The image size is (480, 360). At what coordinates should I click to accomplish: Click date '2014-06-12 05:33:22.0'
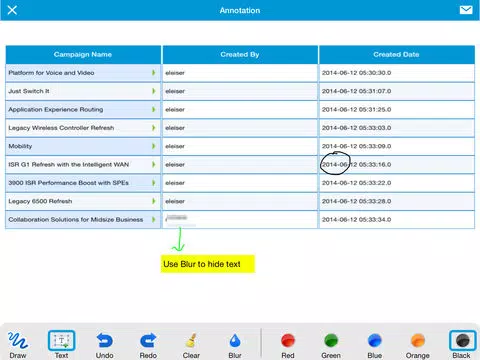click(x=356, y=183)
